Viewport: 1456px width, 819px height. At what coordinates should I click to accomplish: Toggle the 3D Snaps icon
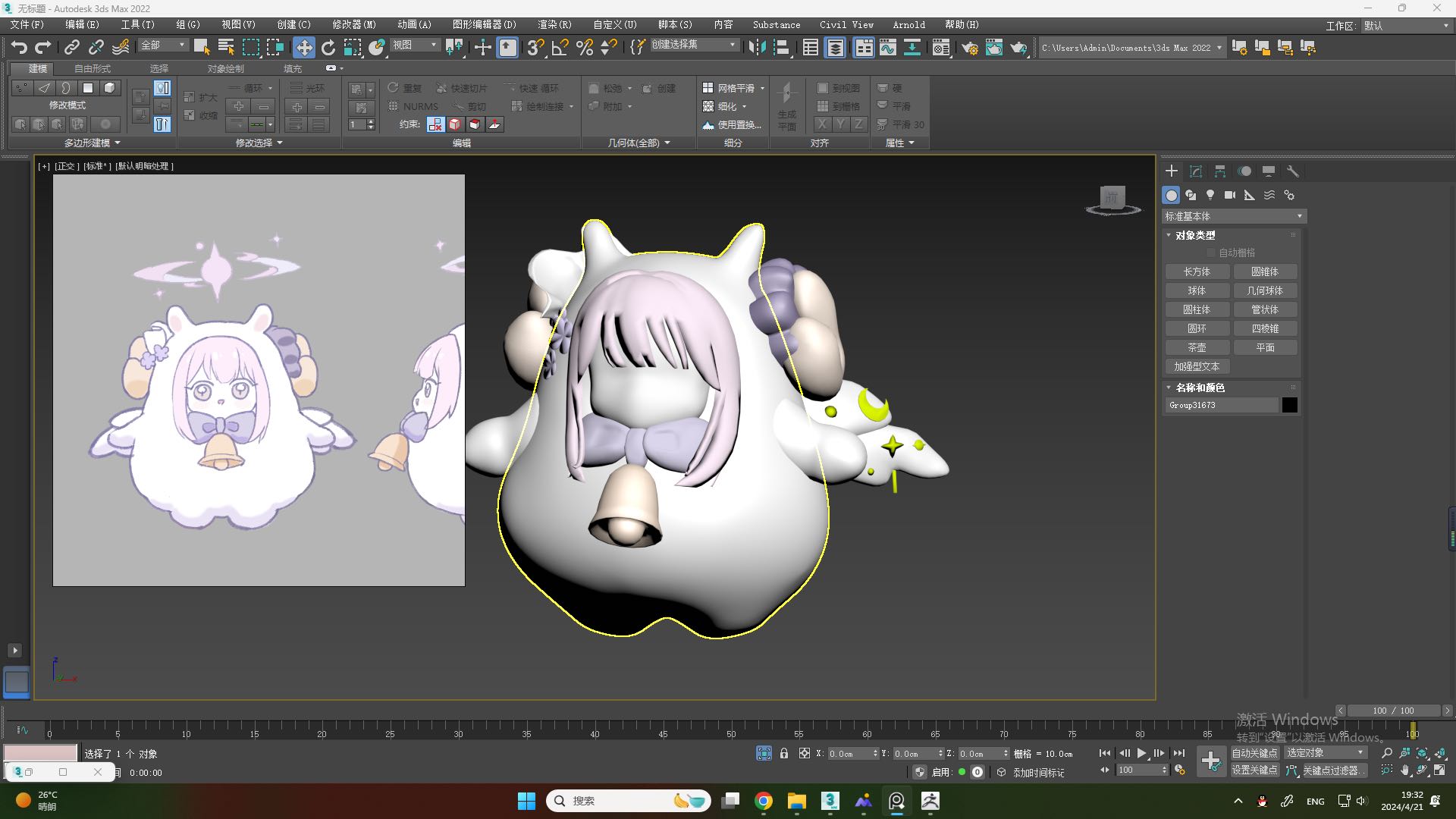point(535,48)
